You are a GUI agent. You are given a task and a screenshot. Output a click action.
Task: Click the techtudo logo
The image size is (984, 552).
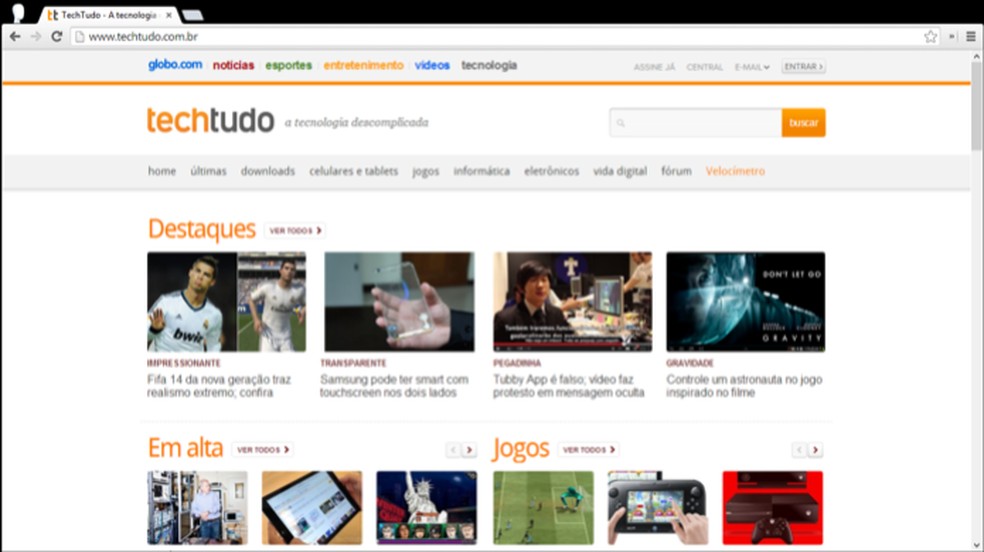[x=210, y=120]
